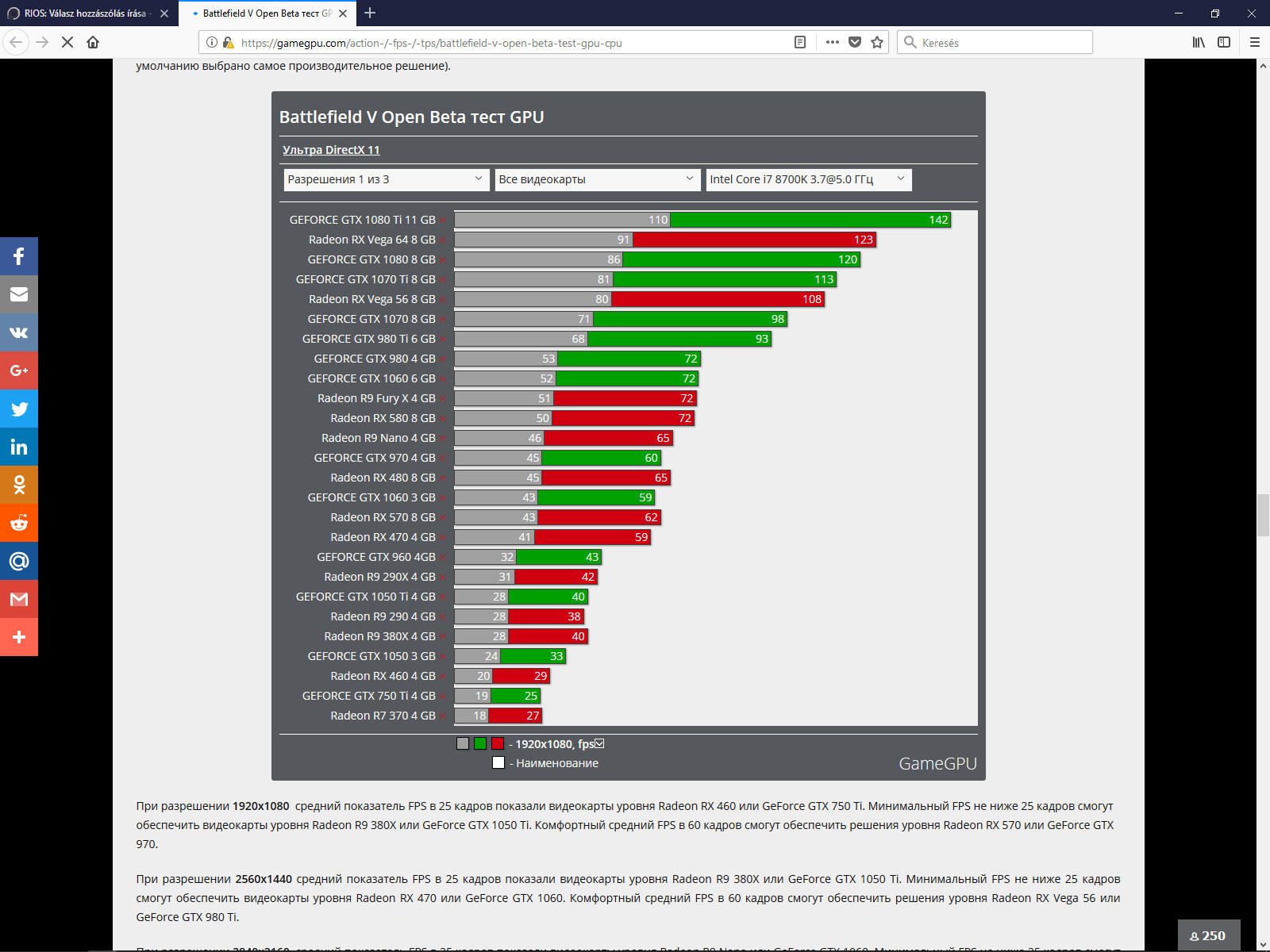Bookmark this page with star
The image size is (1270, 952).
(877, 42)
